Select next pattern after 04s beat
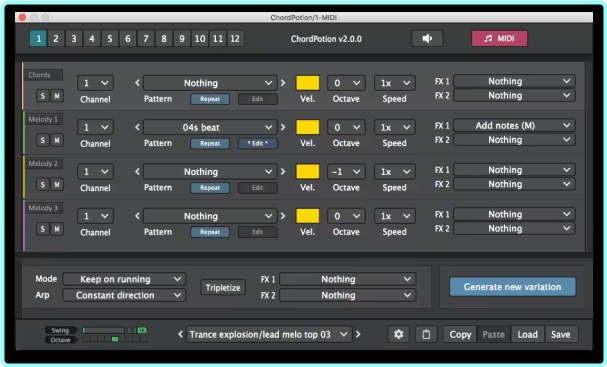The image size is (607, 367). click(x=283, y=127)
